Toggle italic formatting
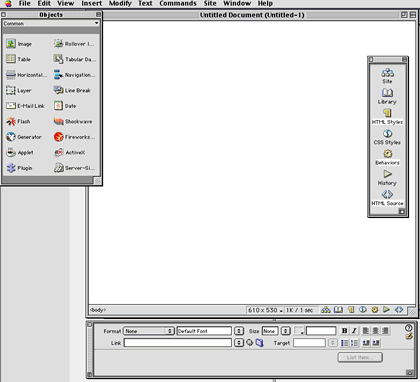This screenshot has width=420, height=382. coord(354,331)
